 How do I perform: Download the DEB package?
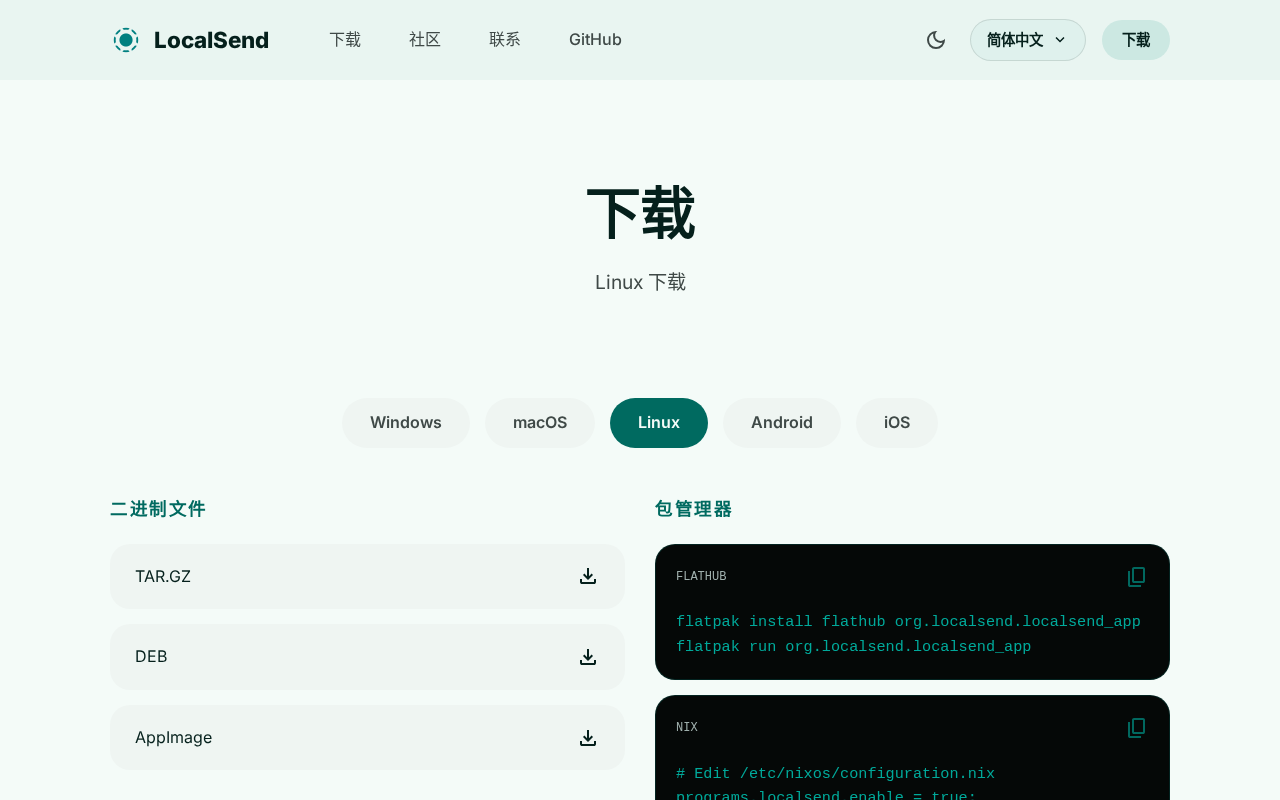367,657
